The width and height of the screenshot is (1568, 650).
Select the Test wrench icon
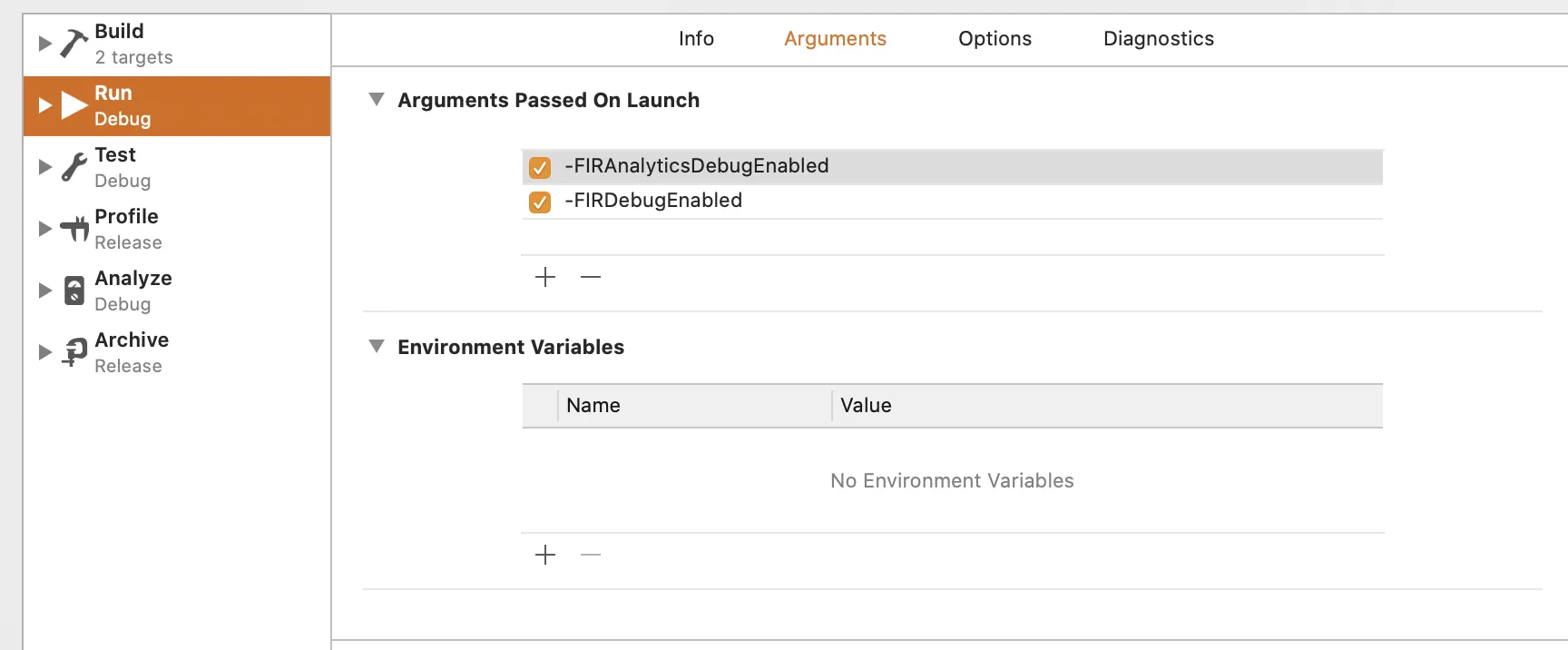pyautogui.click(x=73, y=167)
